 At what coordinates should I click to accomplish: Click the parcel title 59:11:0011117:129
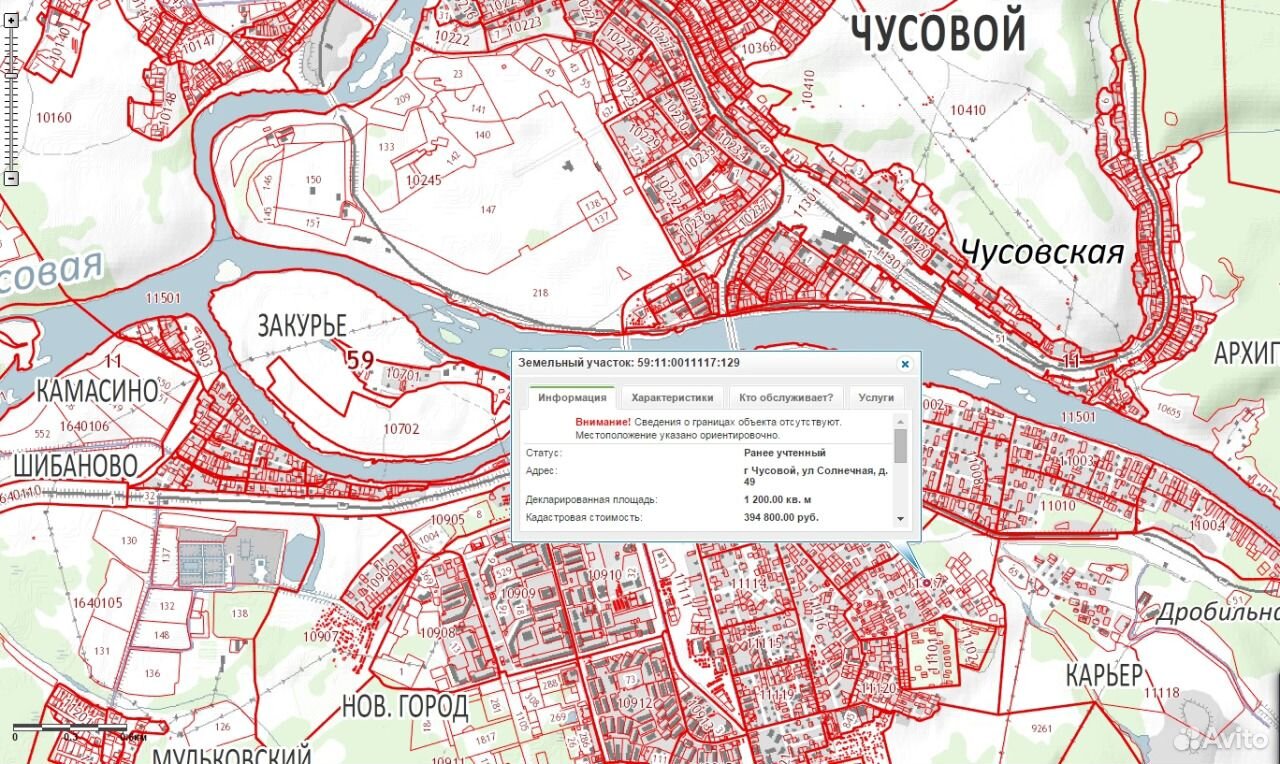[688, 362]
